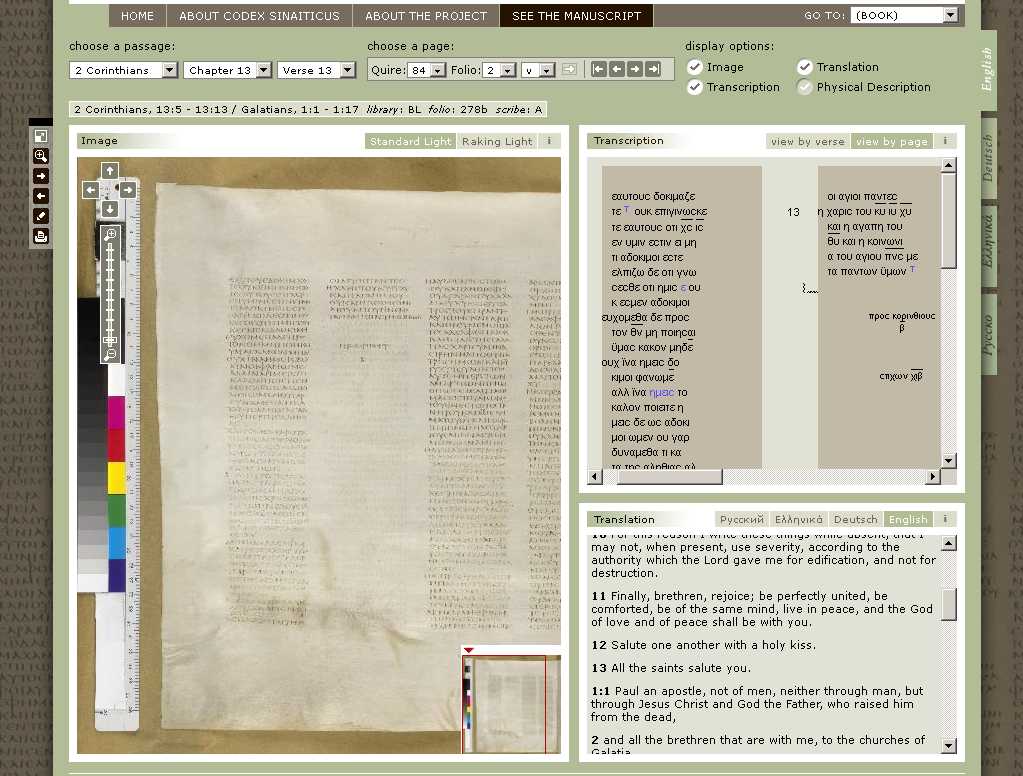1023x776 pixels.
Task: Toggle the Image display option
Action: (695, 67)
